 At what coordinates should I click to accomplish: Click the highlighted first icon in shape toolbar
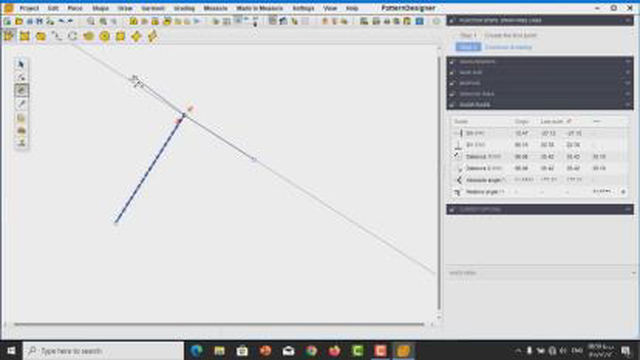point(9,36)
